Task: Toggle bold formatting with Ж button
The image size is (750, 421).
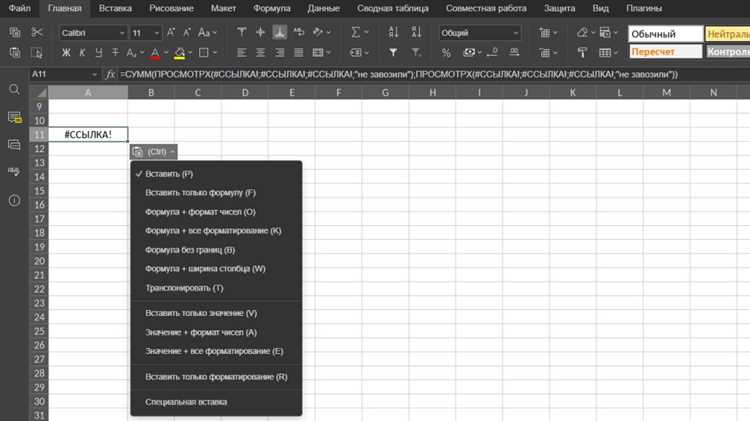Action: [66, 53]
